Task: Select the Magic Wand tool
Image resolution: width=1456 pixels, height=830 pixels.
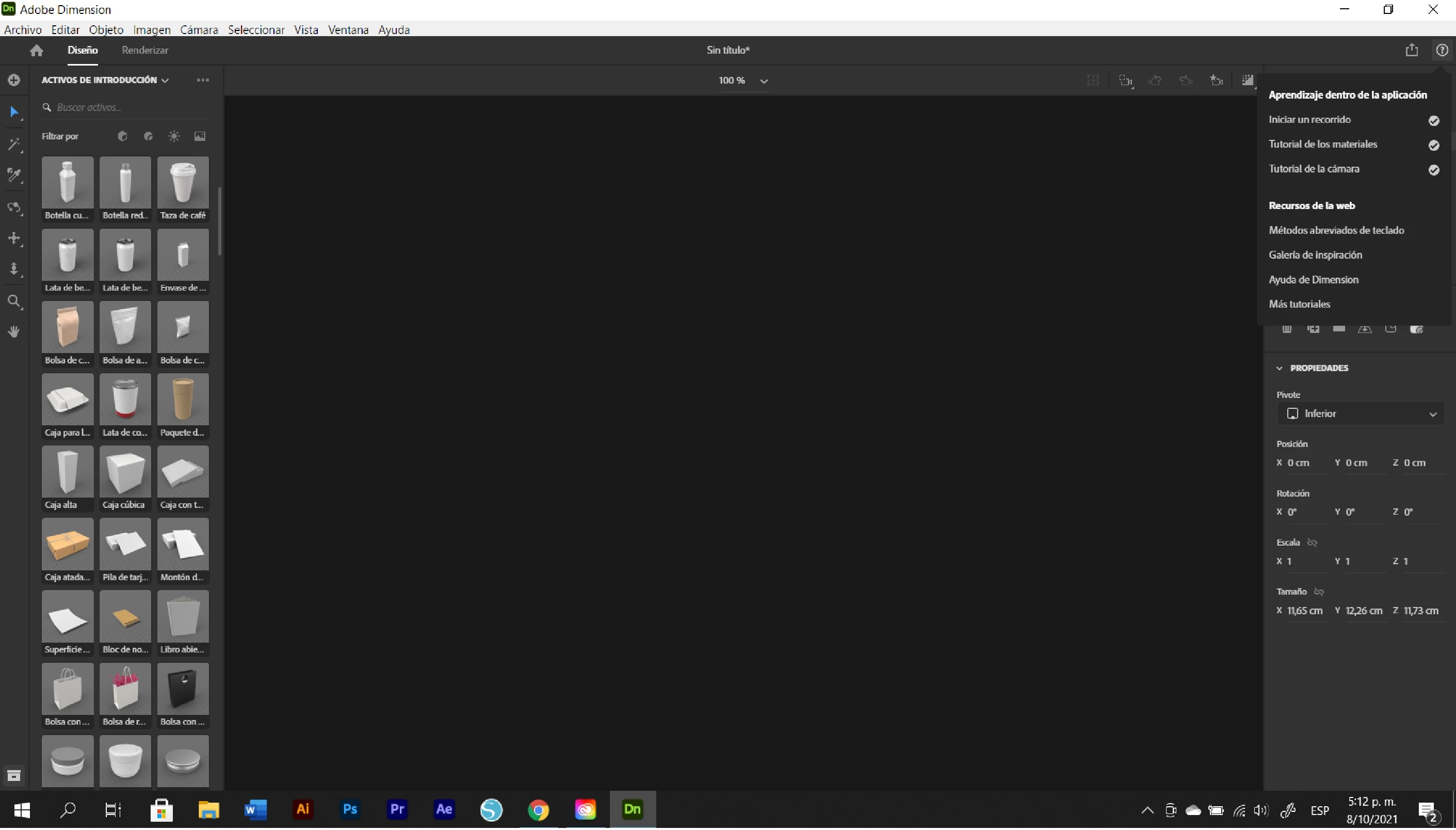Action: [x=13, y=144]
